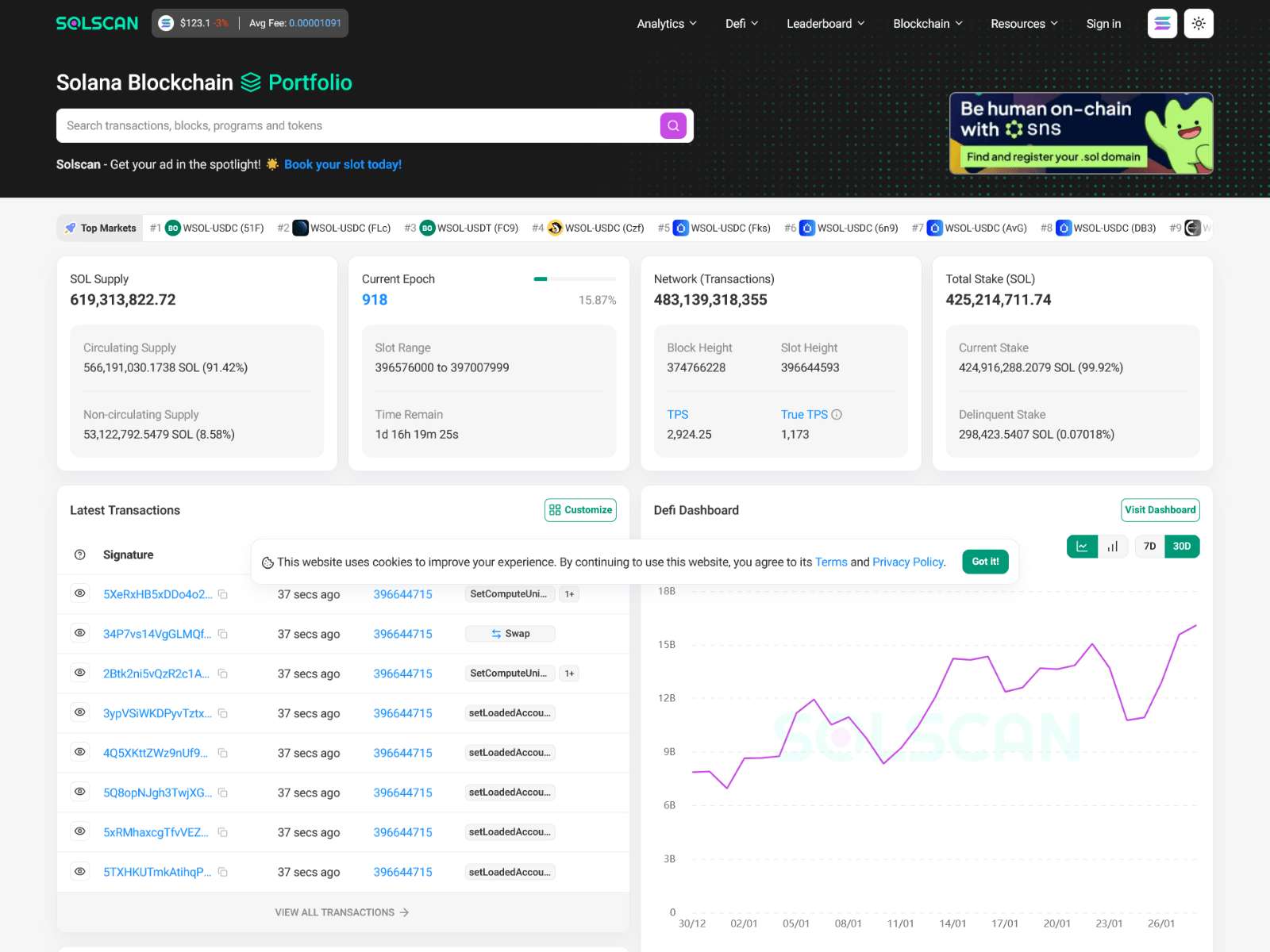Copy signature 5TXHKUTmkAtihqP...
Screen dimensions: 1270x952
tap(223, 872)
